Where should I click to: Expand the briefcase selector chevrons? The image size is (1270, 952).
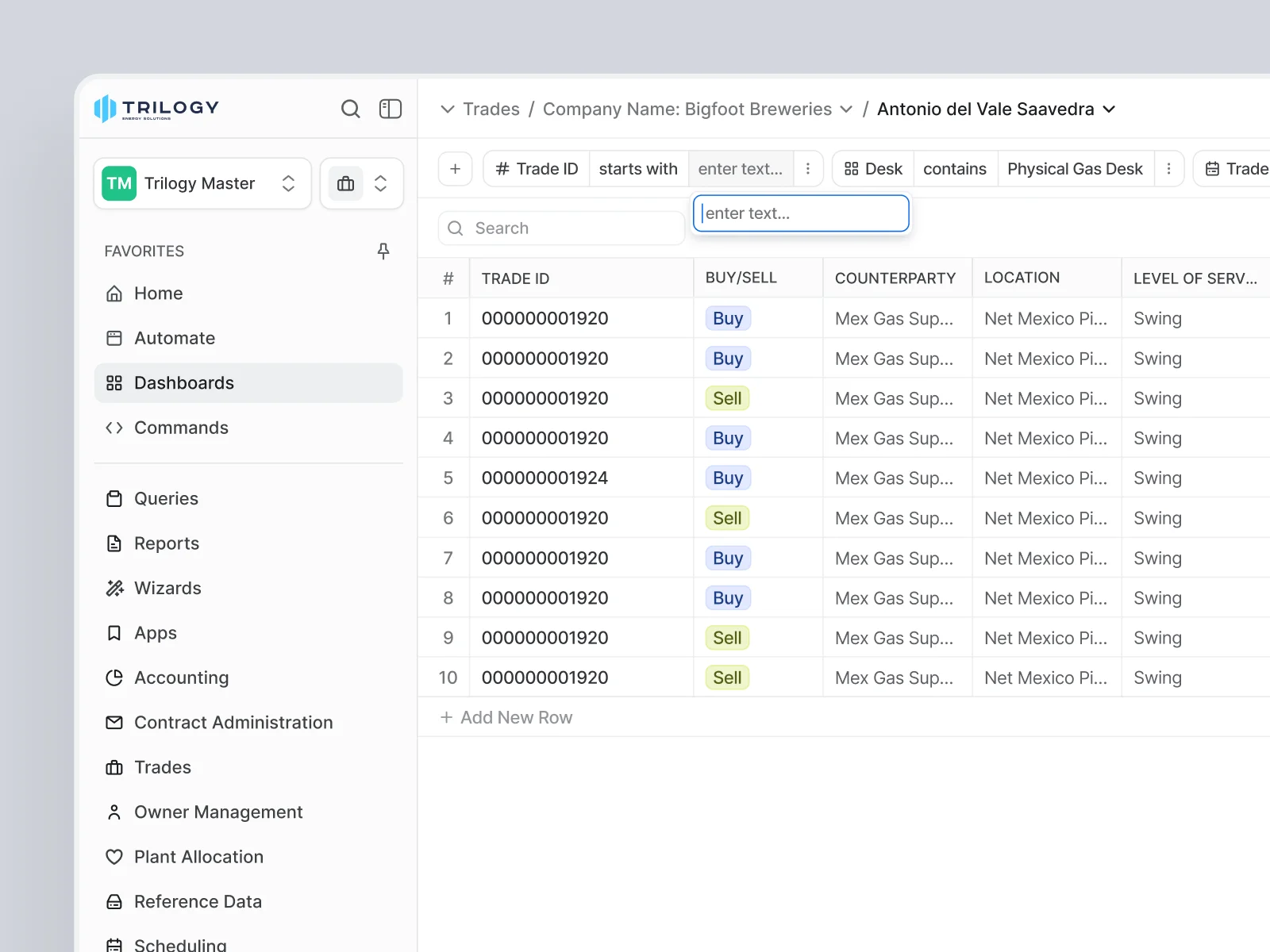click(x=381, y=184)
